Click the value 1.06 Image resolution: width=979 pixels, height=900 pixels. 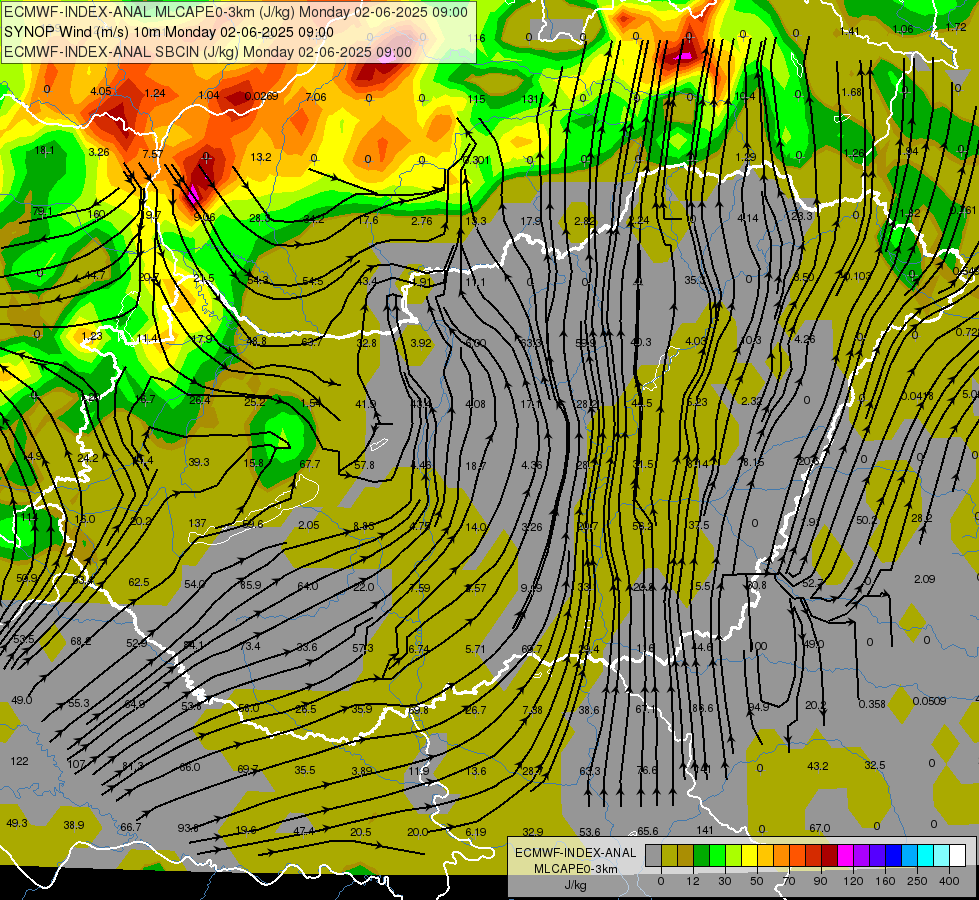(x=903, y=29)
